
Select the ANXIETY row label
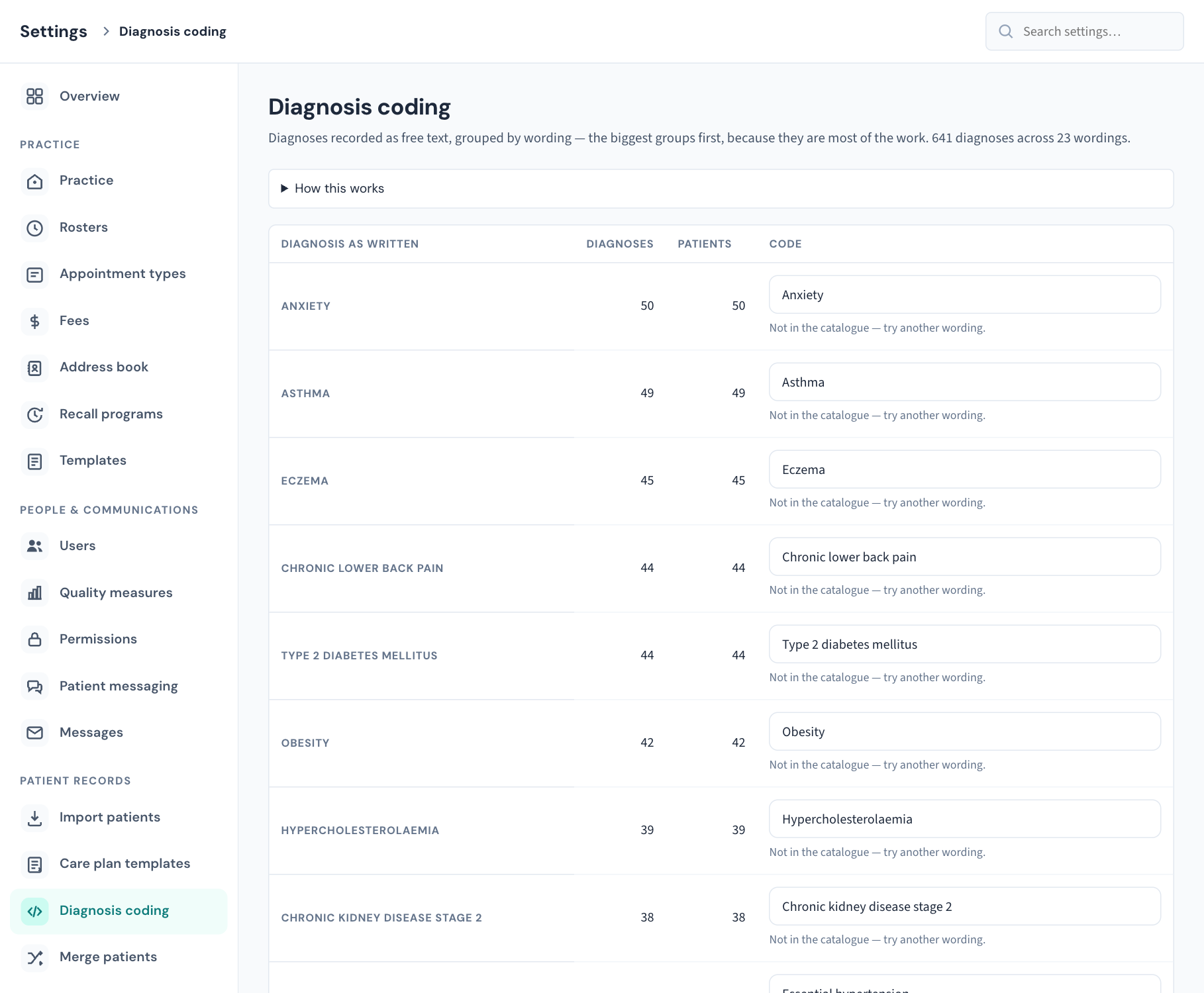pos(305,307)
